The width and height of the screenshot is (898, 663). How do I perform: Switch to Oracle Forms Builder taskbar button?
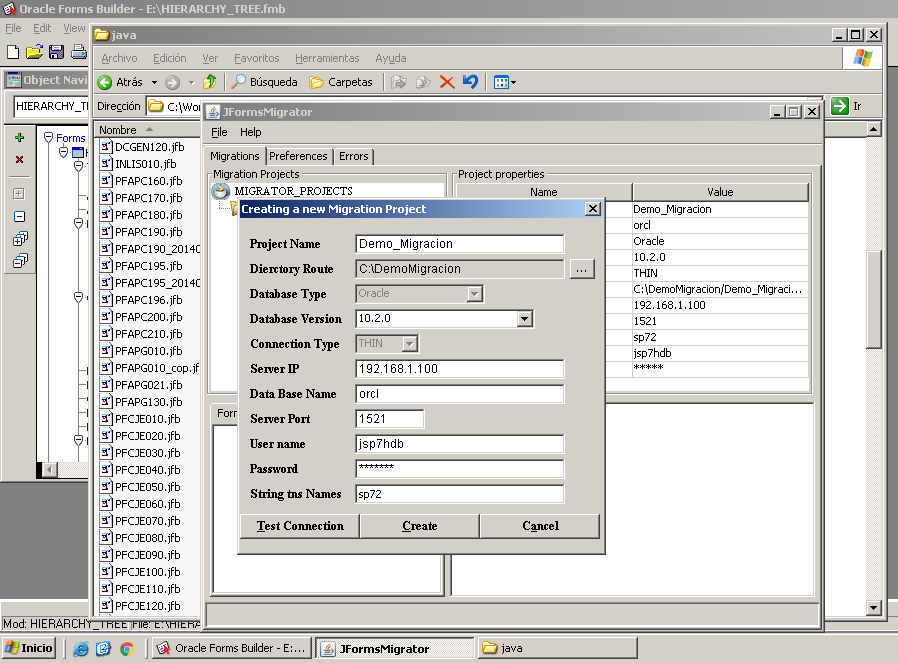233,648
